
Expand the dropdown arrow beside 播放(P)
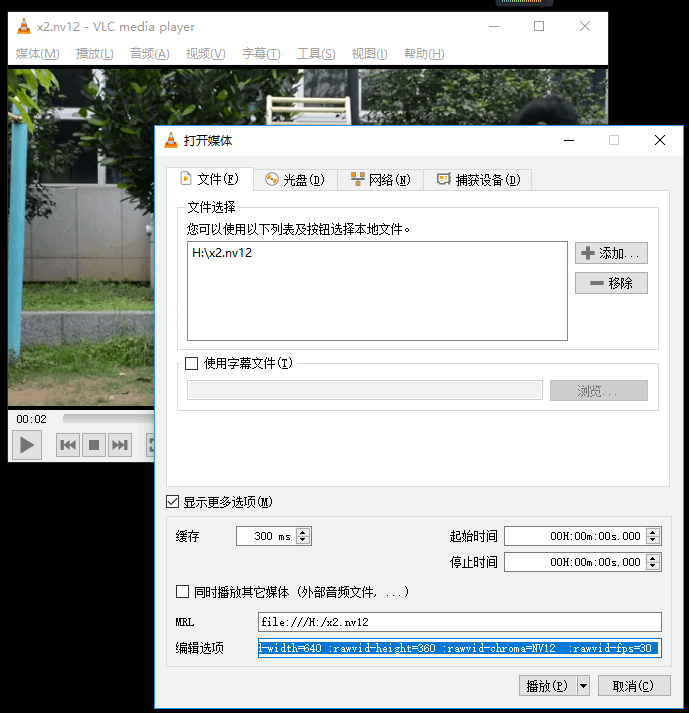click(x=583, y=686)
